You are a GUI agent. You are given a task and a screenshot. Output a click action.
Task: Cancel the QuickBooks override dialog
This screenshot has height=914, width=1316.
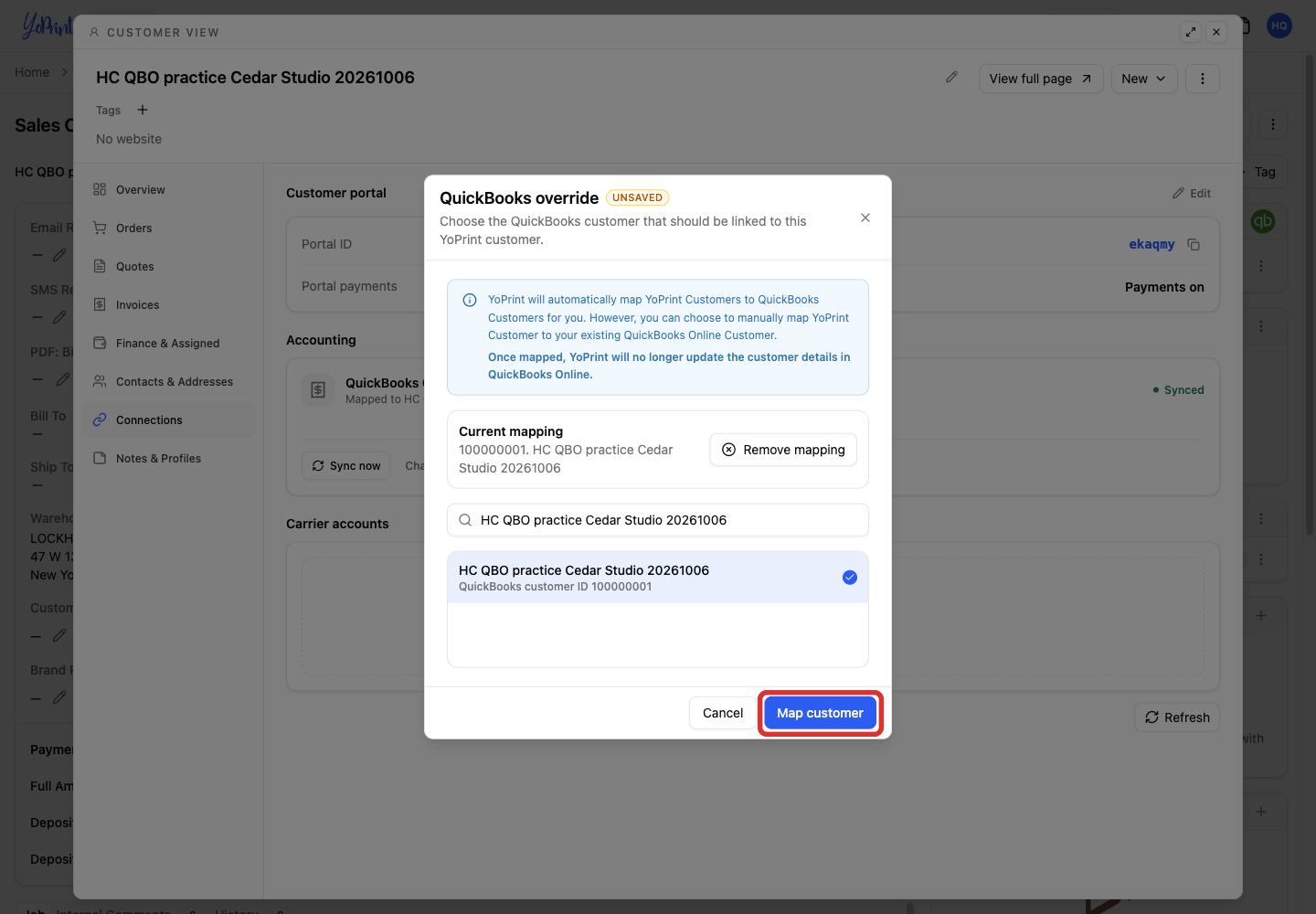[x=723, y=713]
